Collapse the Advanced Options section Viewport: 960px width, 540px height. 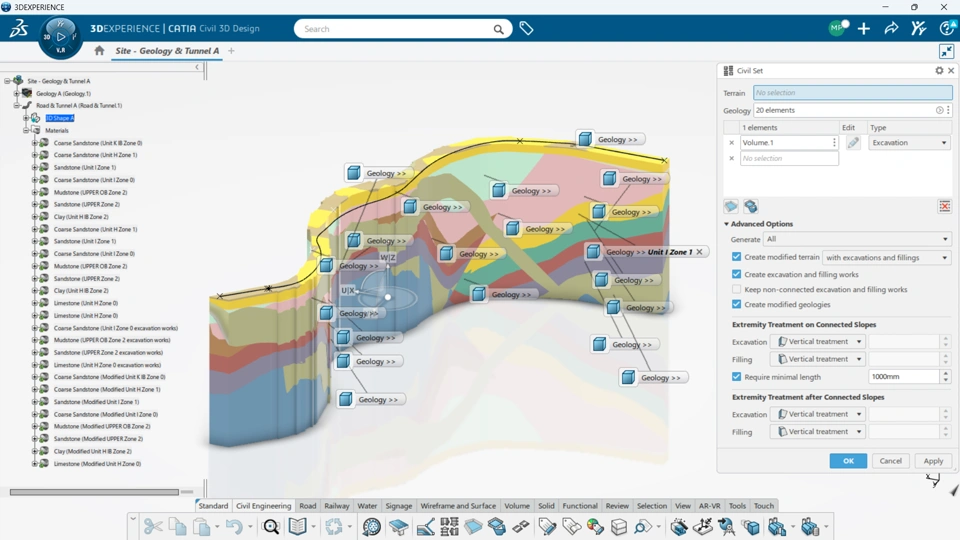(727, 224)
